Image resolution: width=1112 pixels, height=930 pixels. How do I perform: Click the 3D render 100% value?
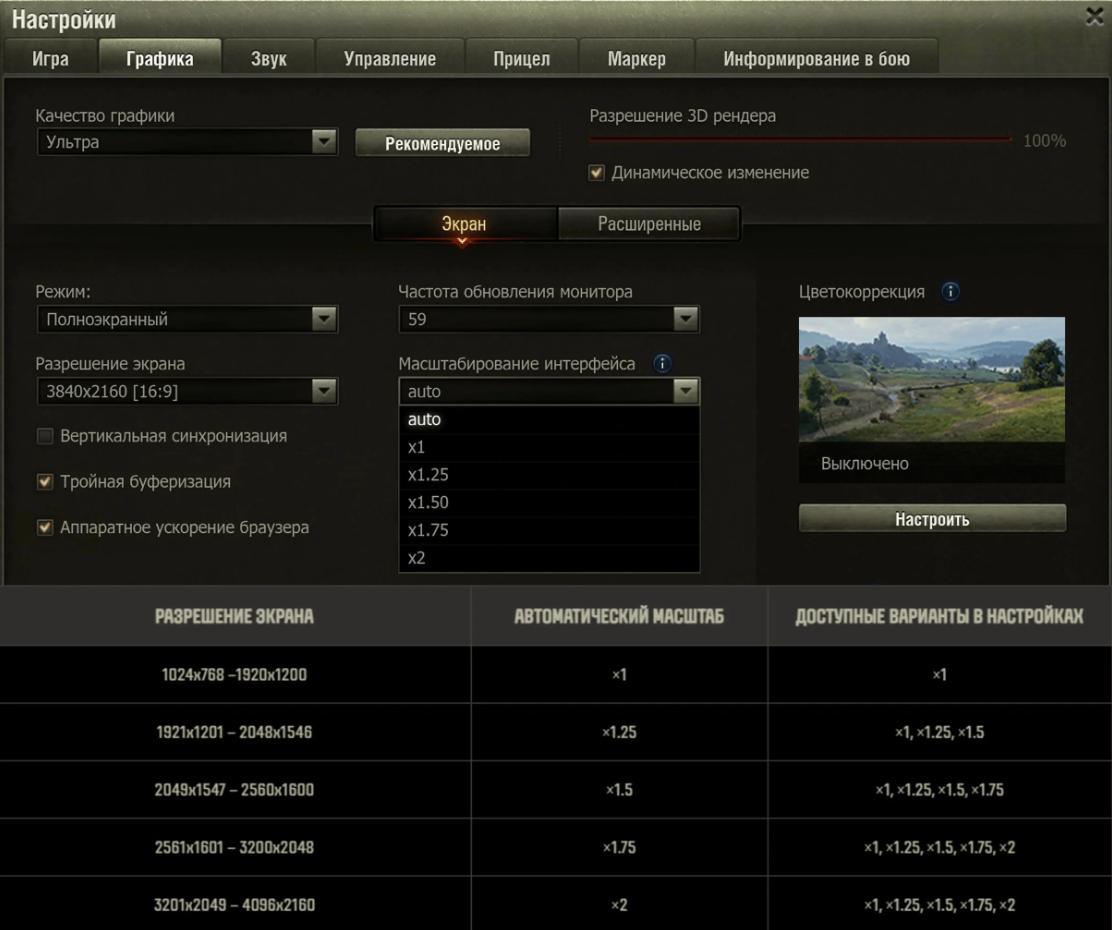click(1044, 140)
